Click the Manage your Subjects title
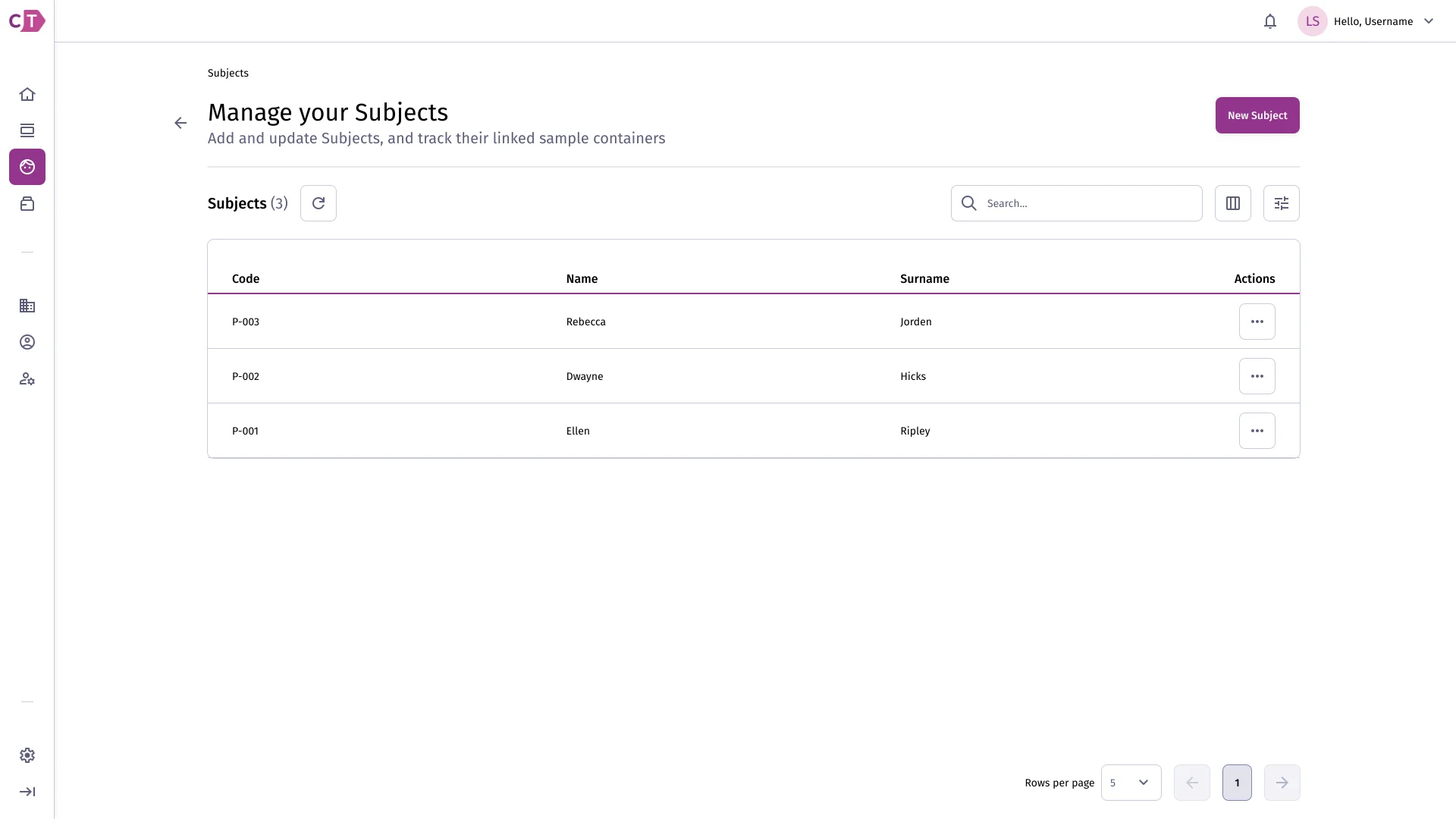 [328, 112]
